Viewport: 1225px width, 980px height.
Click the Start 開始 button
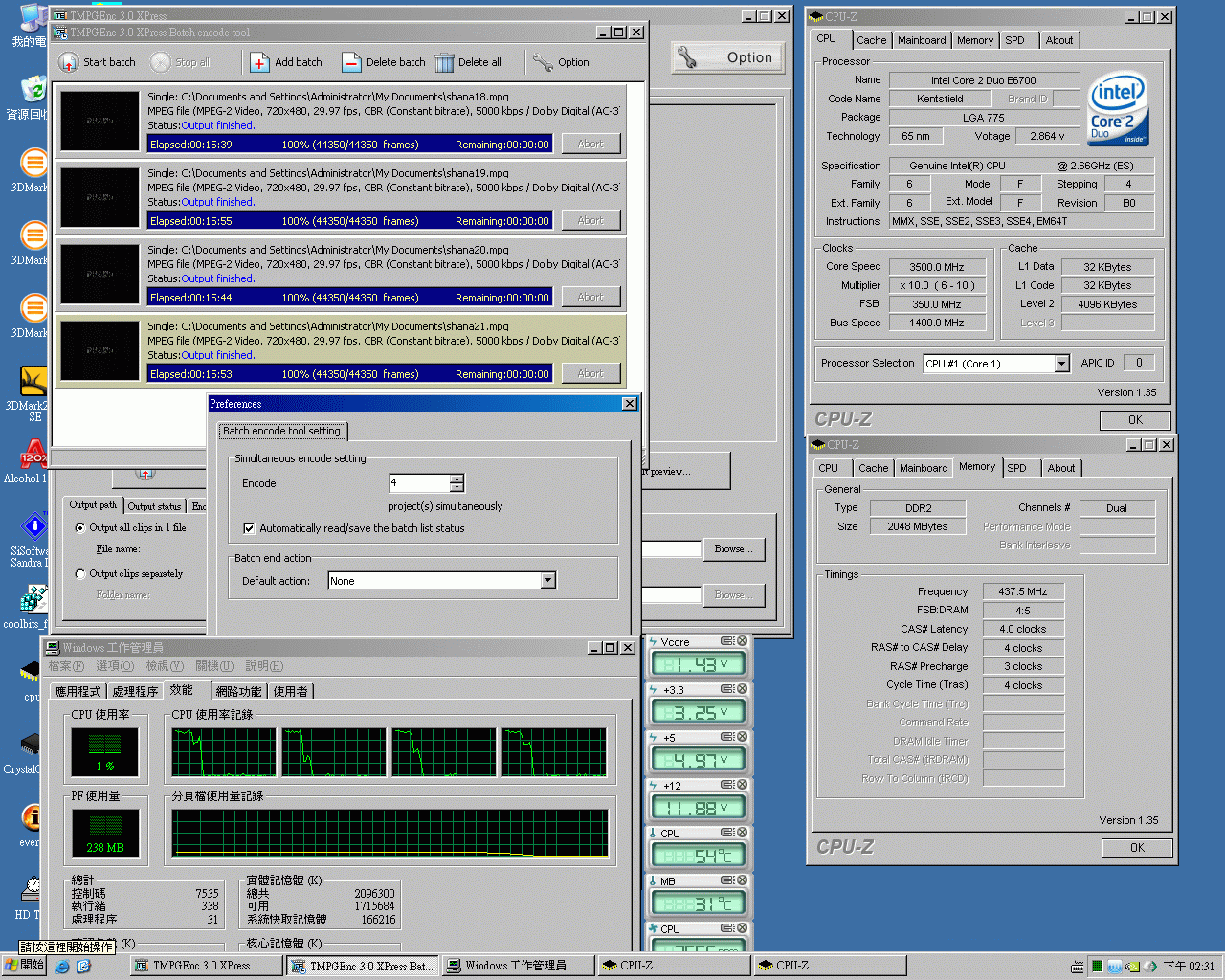(25, 965)
